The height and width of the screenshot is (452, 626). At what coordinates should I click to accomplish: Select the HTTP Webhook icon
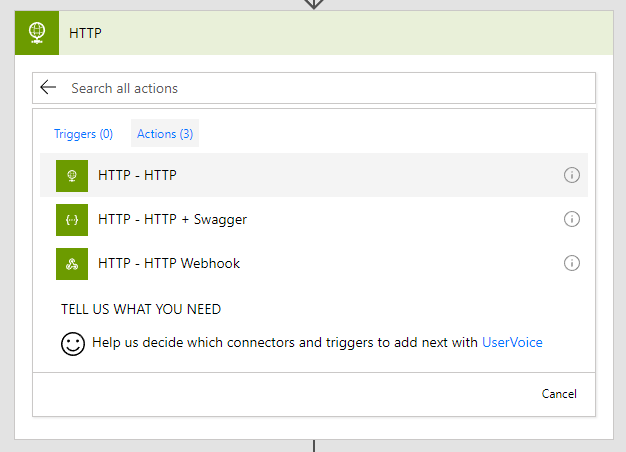(72, 263)
